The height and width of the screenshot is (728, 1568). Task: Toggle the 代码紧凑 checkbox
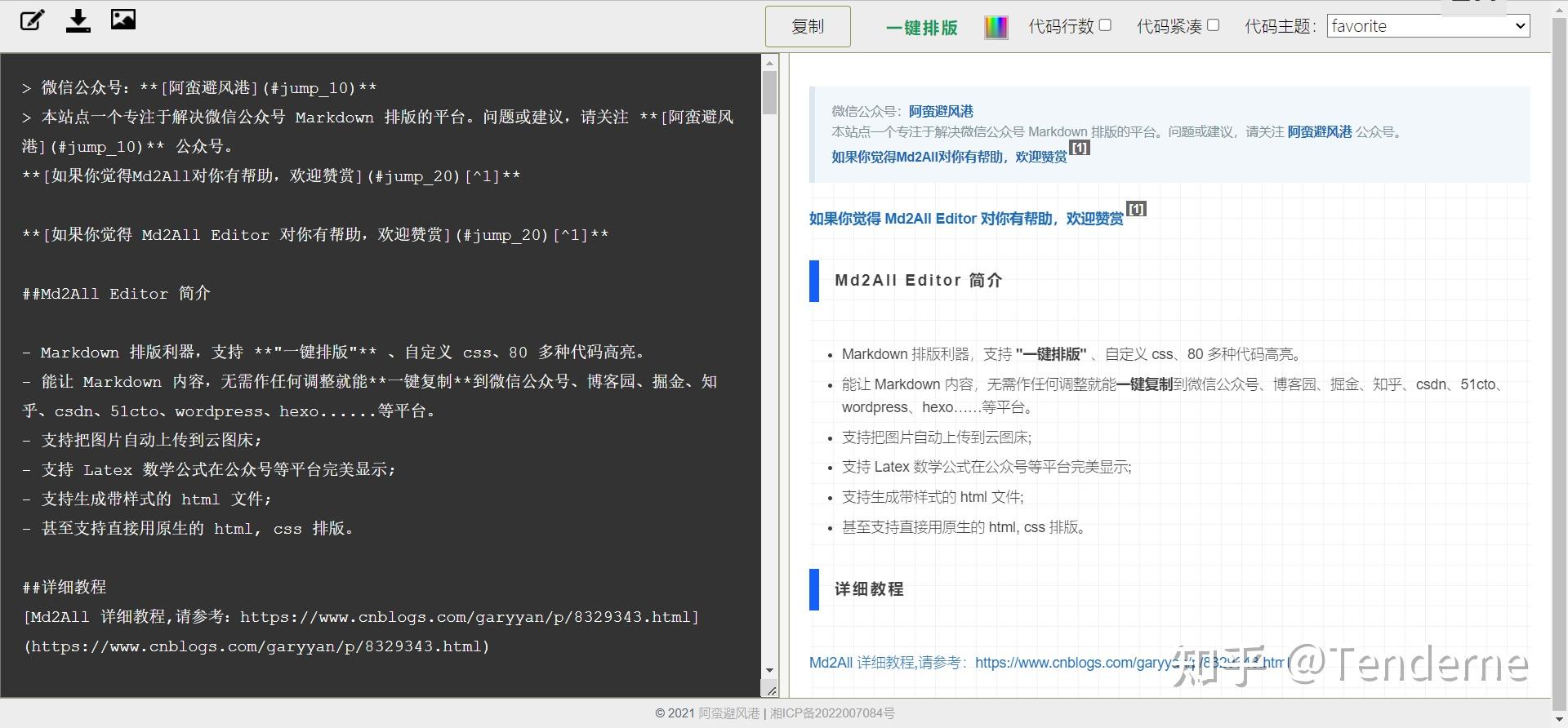point(1213,25)
